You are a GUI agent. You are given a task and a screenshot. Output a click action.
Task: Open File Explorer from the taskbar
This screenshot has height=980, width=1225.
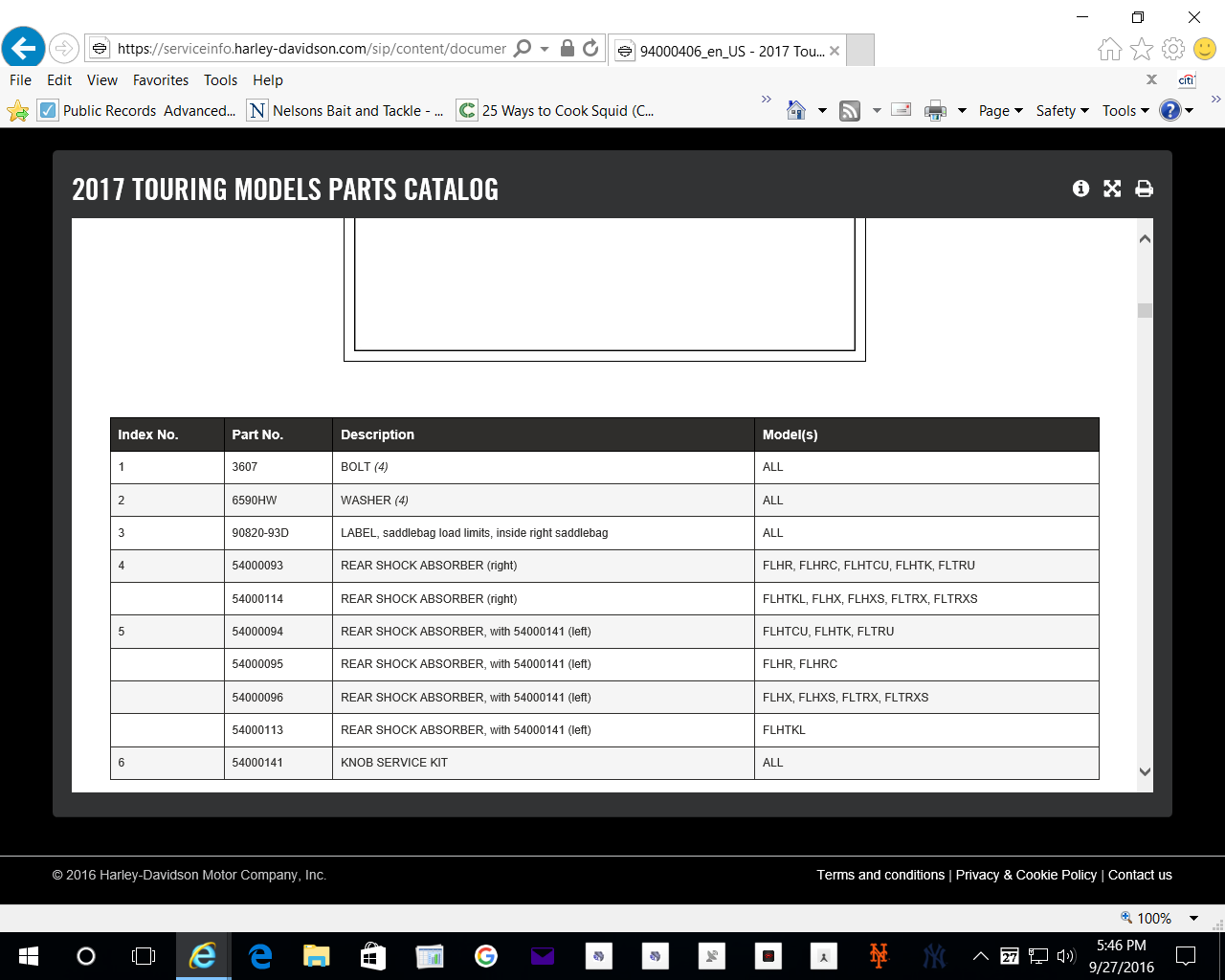(x=316, y=955)
